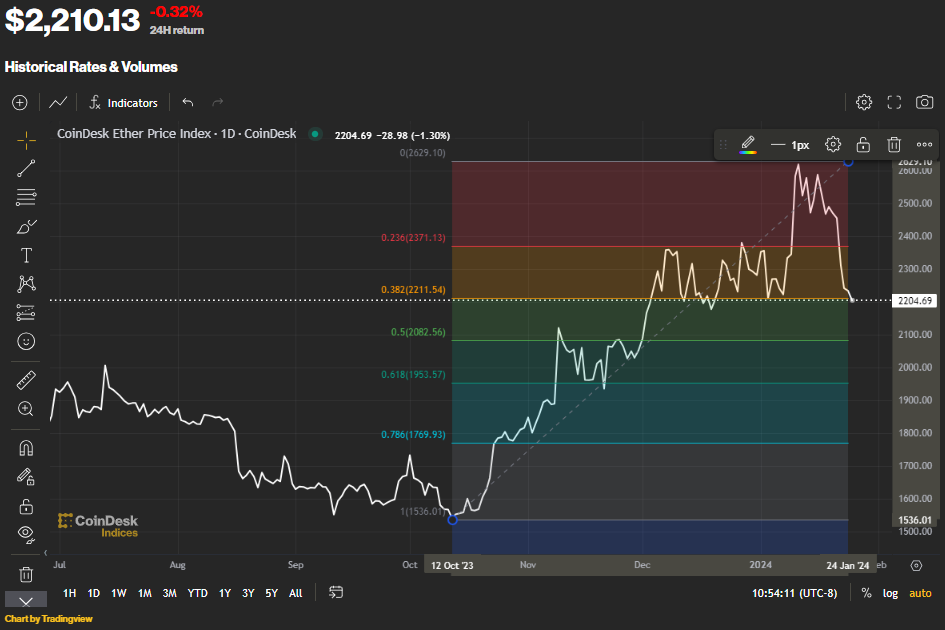Toggle magnet mode

26,448
